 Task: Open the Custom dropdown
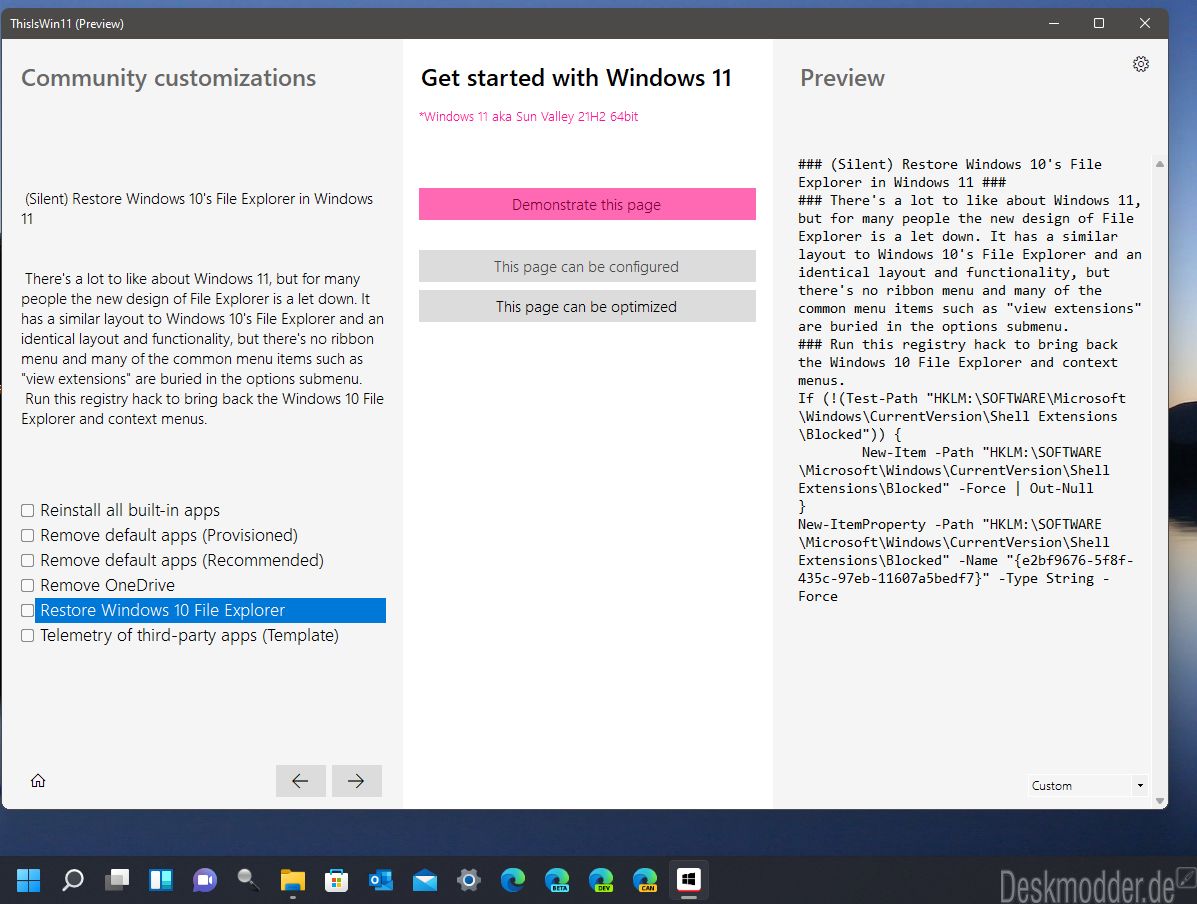click(1087, 786)
